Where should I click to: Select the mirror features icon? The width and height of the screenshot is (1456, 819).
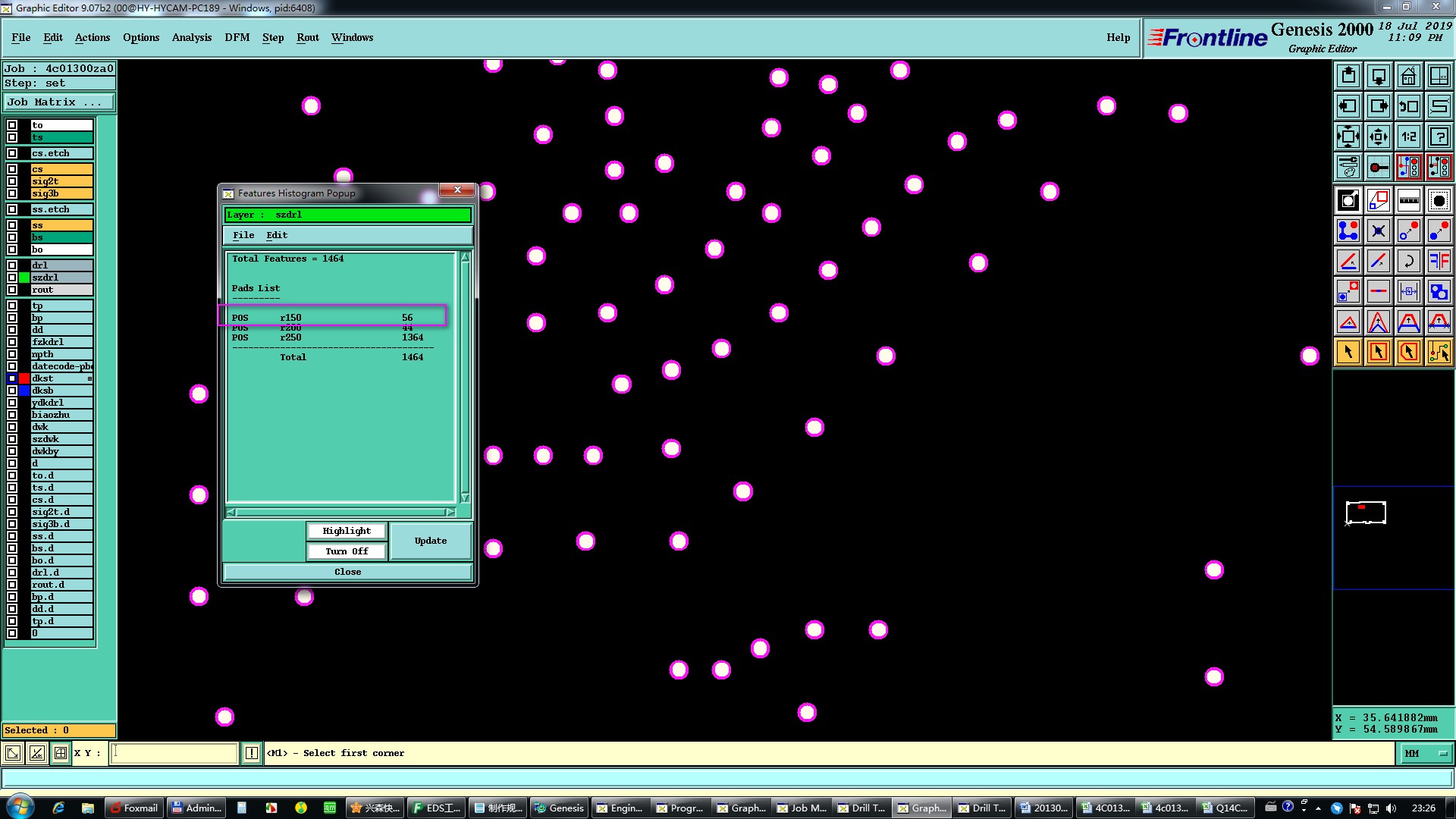coord(1439,261)
